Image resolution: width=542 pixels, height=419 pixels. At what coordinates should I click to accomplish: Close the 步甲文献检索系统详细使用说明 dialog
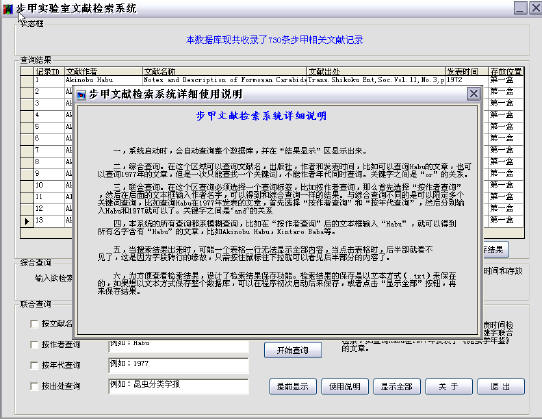pyautogui.click(x=473, y=94)
